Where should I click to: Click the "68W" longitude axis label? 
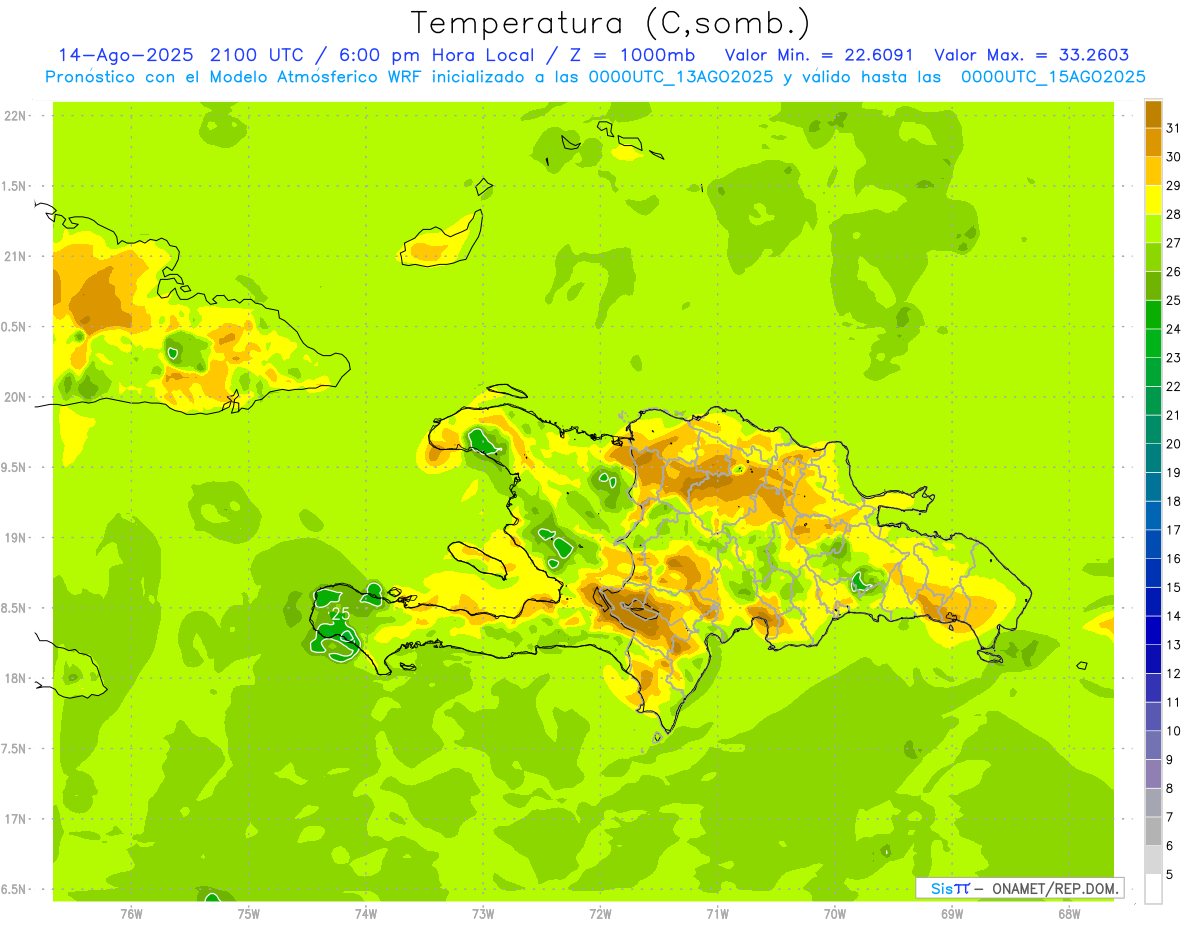point(1069,914)
